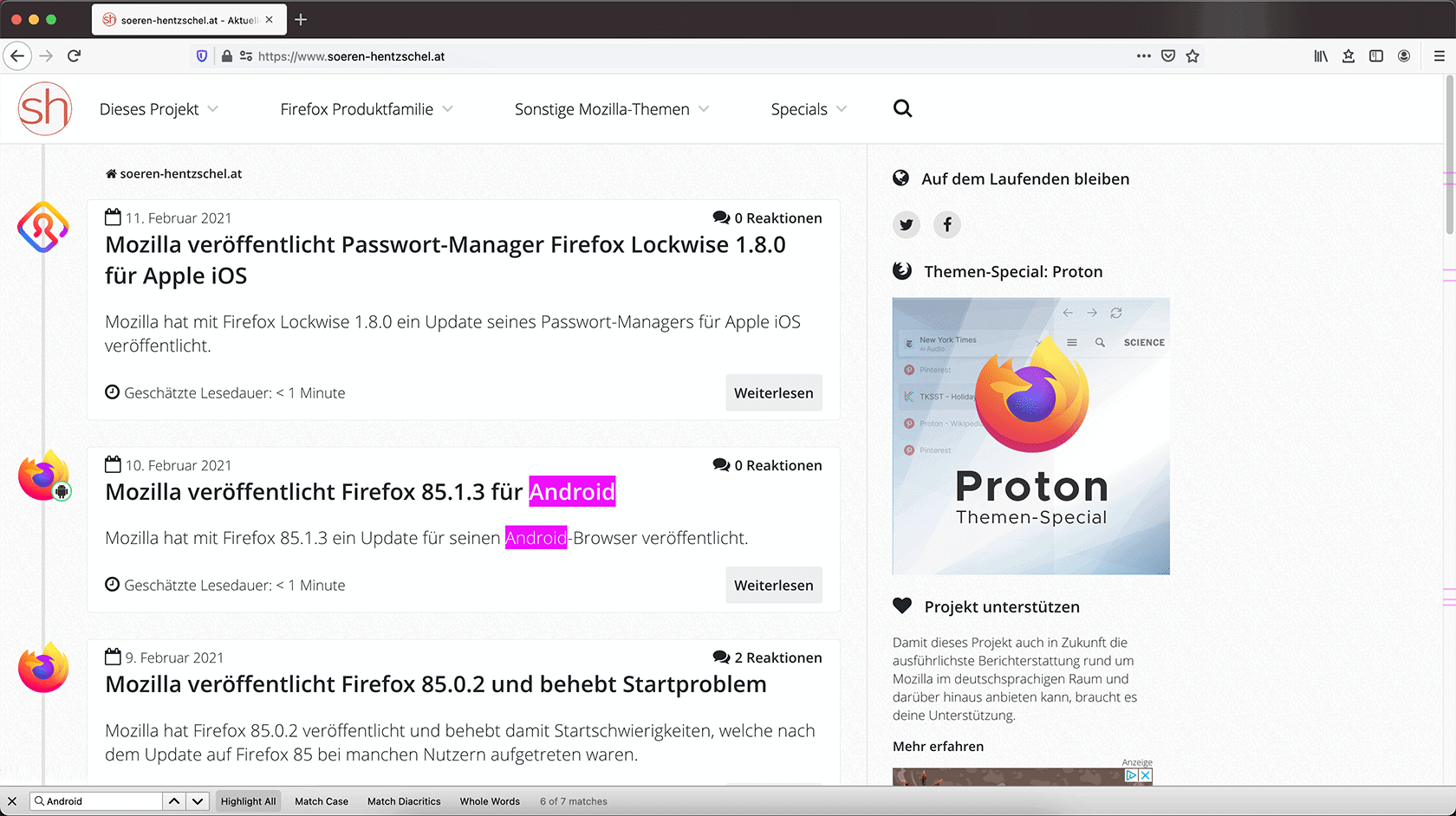This screenshot has height=816, width=1456.
Task: Close the find bar with X
Action: [12, 801]
